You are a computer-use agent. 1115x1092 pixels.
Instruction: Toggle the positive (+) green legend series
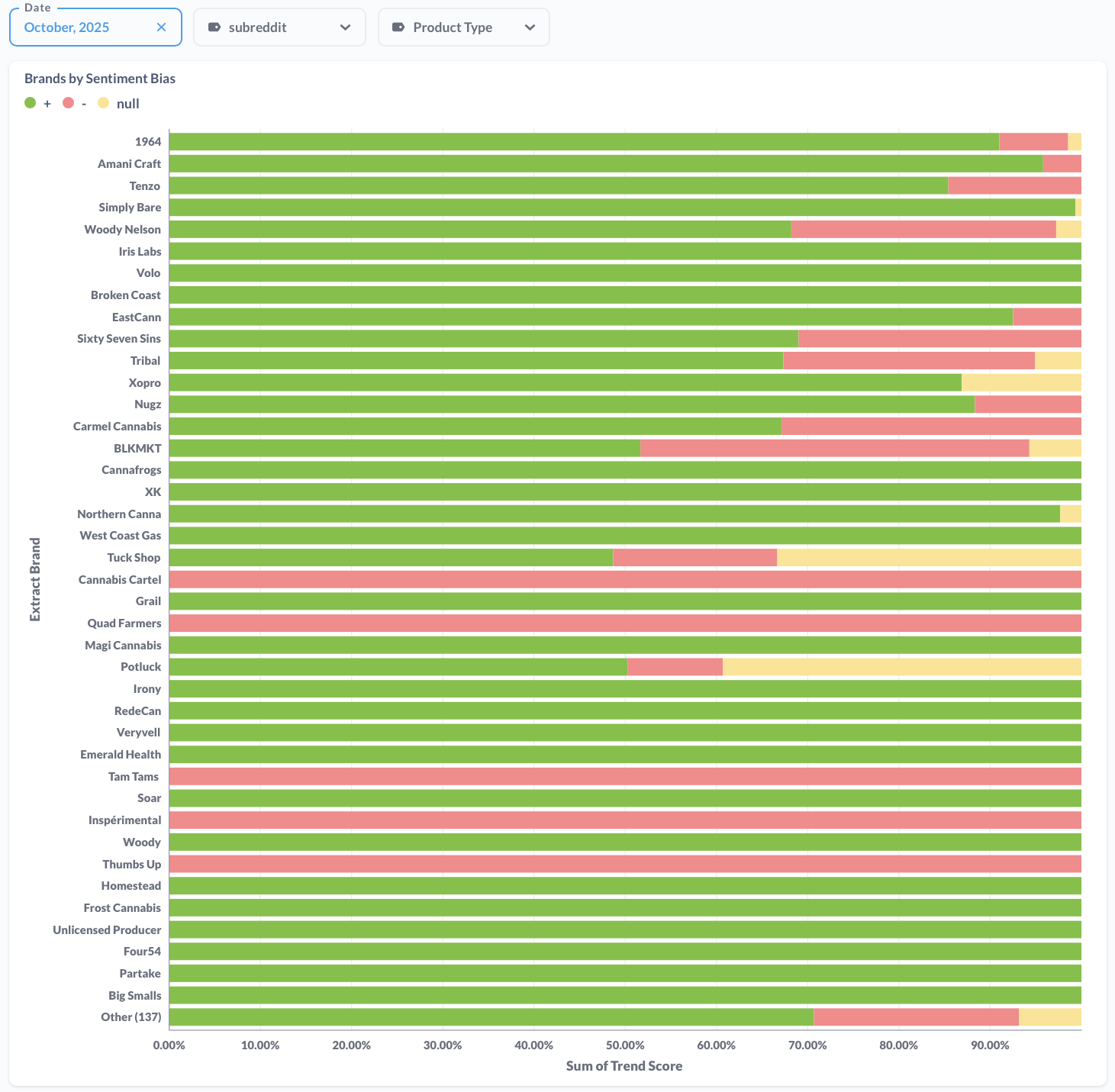31,103
